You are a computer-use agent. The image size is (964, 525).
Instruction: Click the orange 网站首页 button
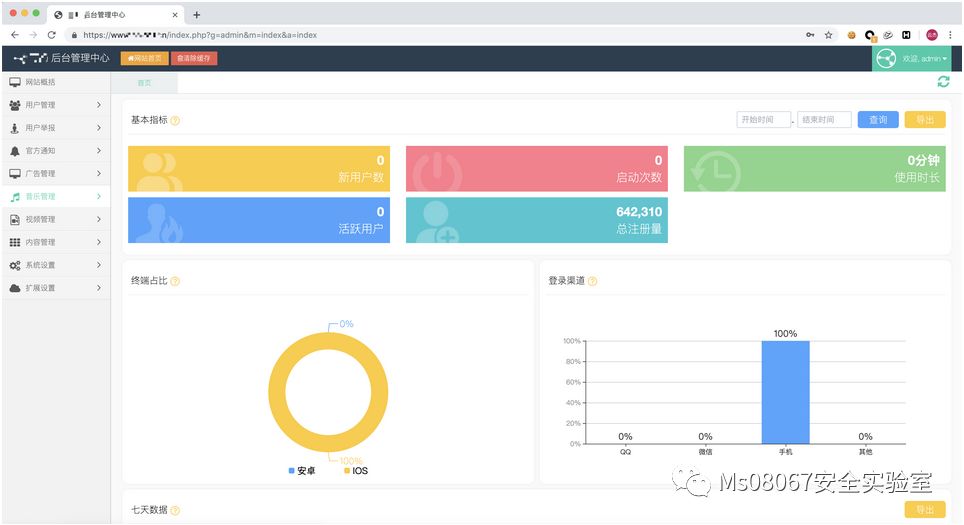144,58
